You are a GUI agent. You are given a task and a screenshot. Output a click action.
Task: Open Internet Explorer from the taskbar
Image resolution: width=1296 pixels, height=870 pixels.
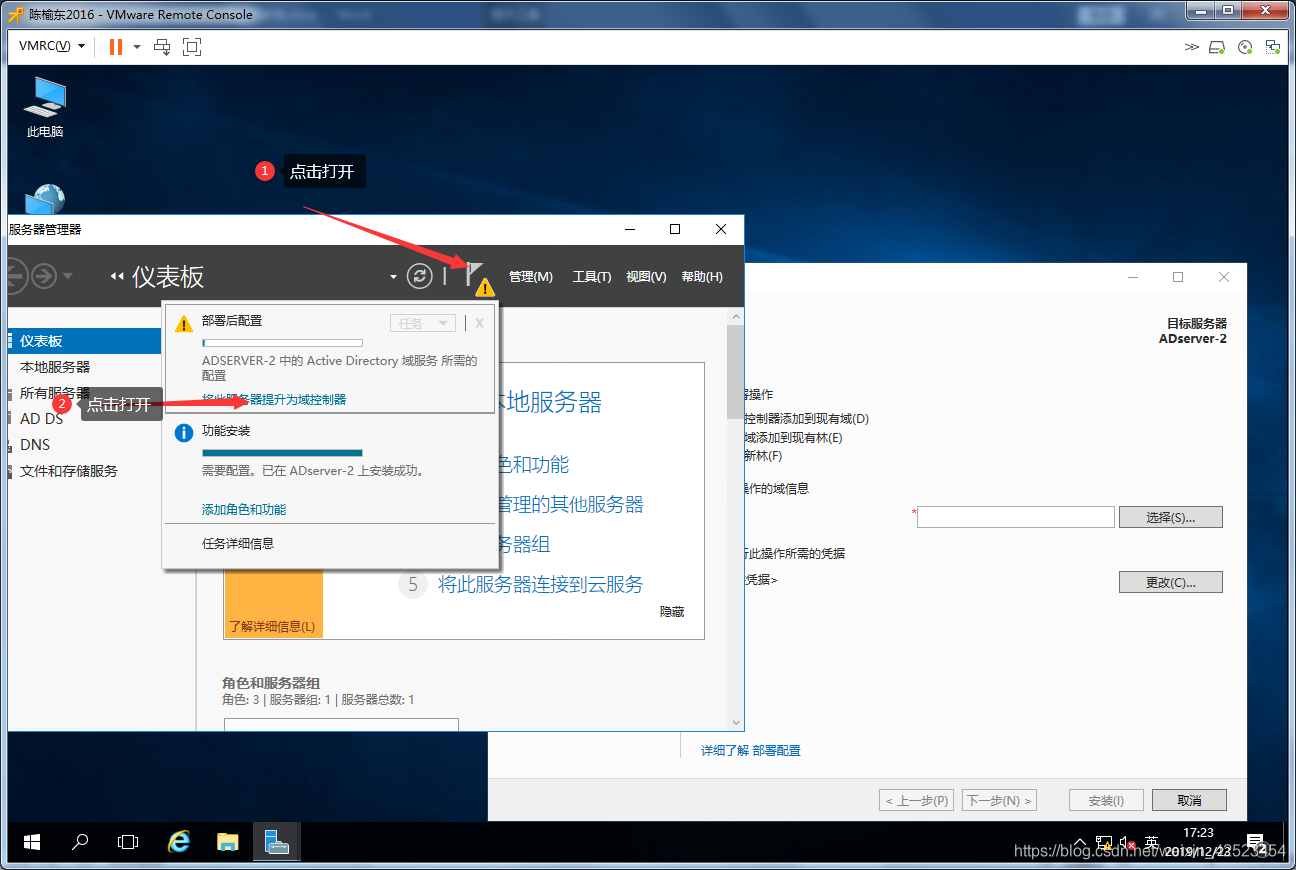click(179, 842)
